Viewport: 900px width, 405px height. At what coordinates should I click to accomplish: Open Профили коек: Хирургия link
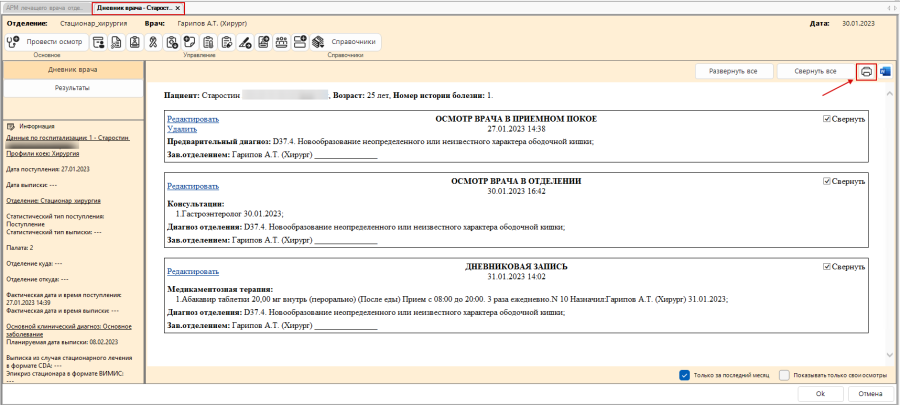tap(42, 154)
